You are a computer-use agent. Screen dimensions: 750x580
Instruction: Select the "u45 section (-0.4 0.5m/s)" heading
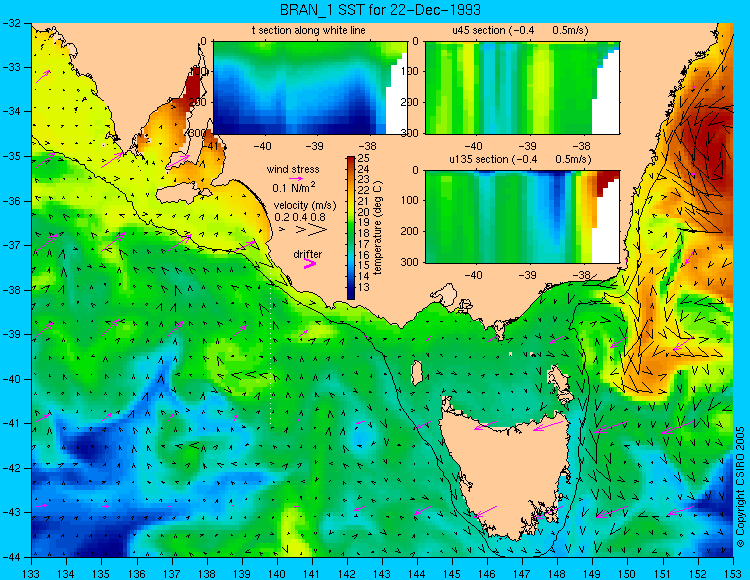pos(520,30)
